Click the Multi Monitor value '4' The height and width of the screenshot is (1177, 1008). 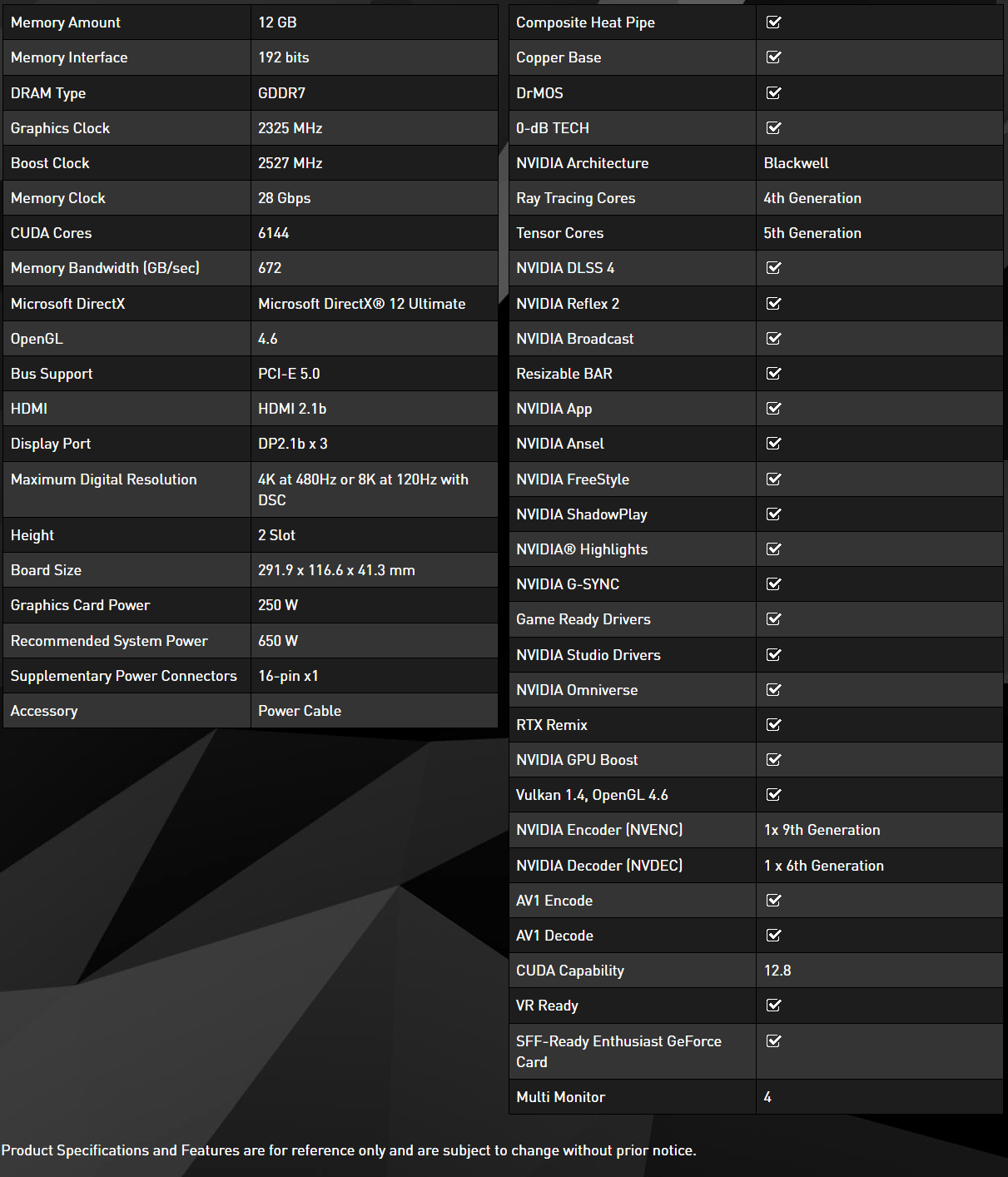[x=767, y=1097]
